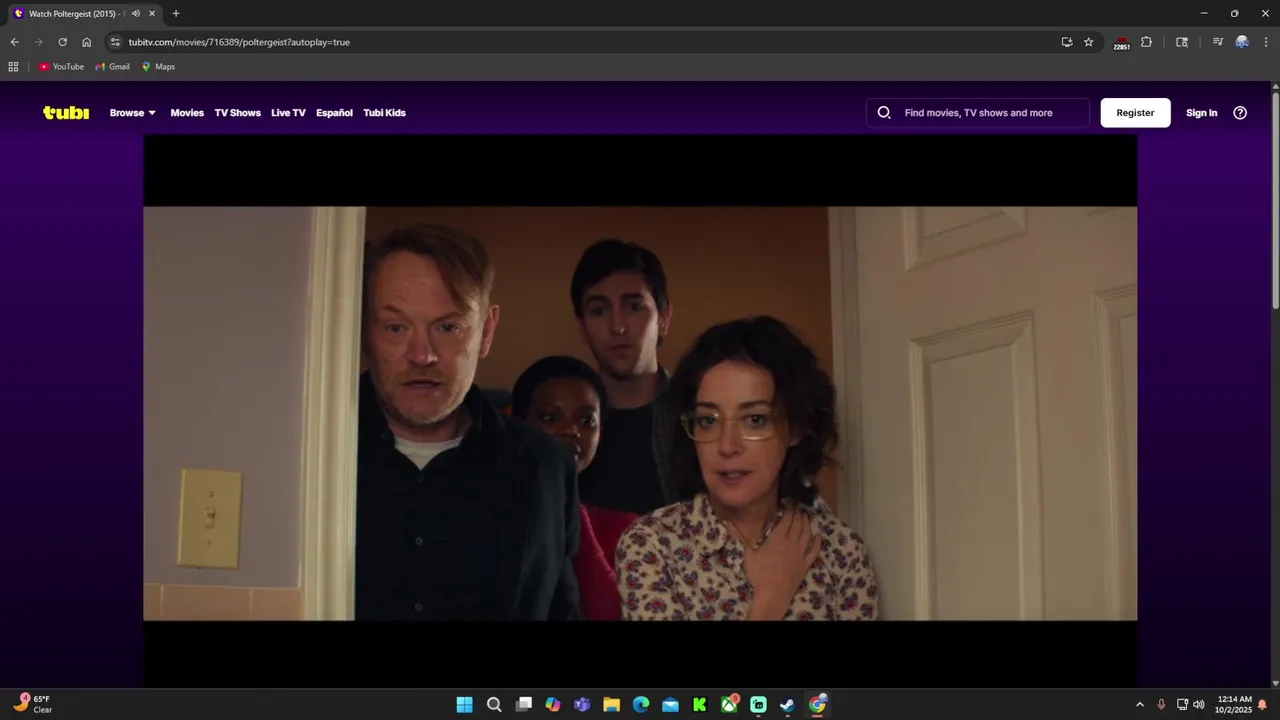Open the notifications bell icon
The image size is (1280, 720).
click(x=1263, y=705)
